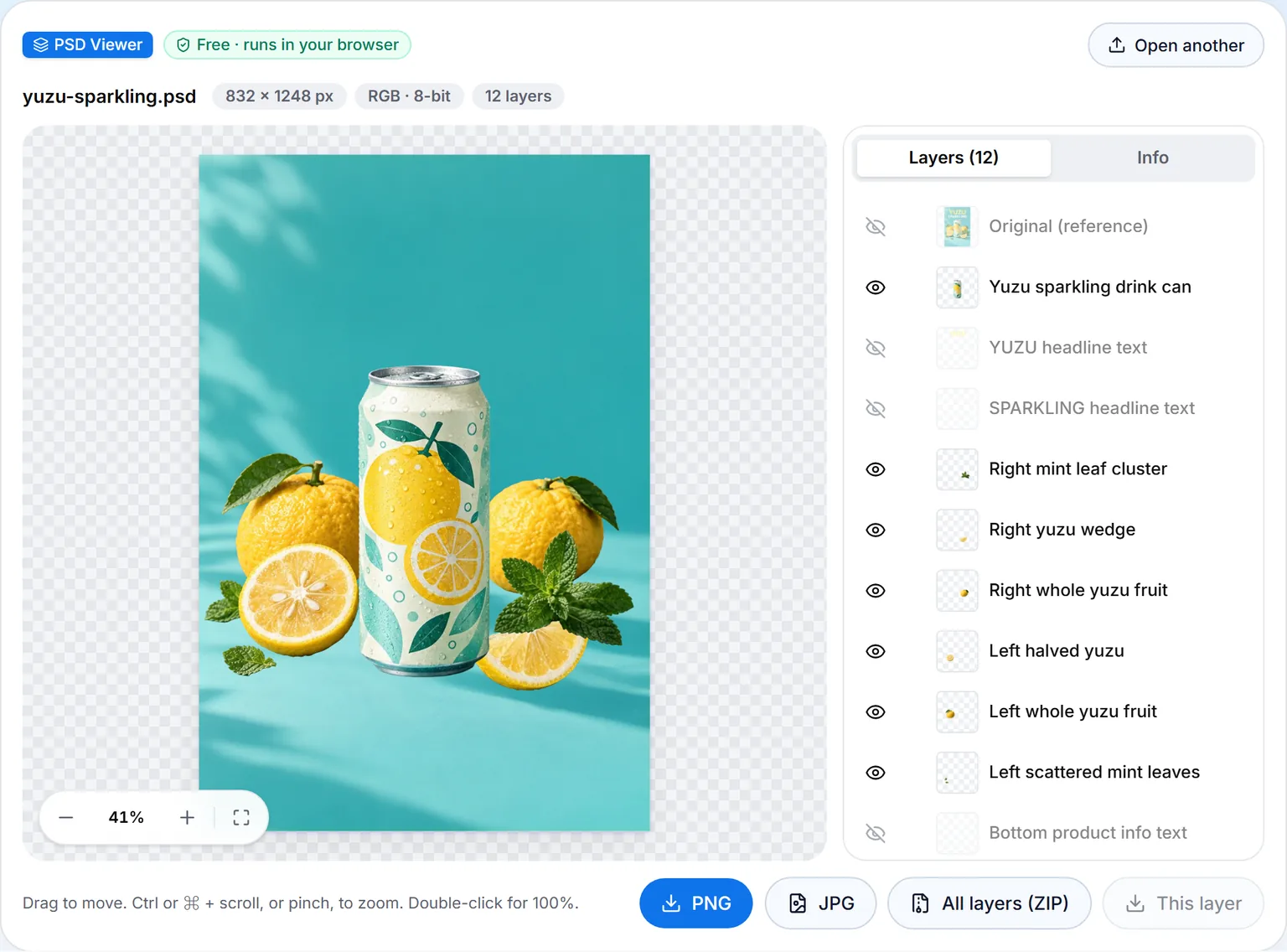Click the zoom out minus icon
Image resolution: width=1287 pixels, height=952 pixels.
click(66, 817)
